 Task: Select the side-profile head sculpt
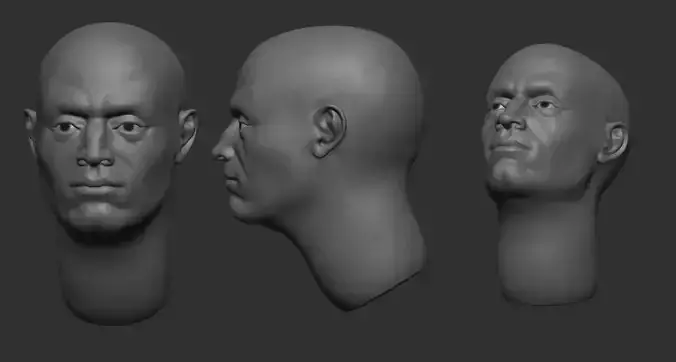click(x=319, y=168)
